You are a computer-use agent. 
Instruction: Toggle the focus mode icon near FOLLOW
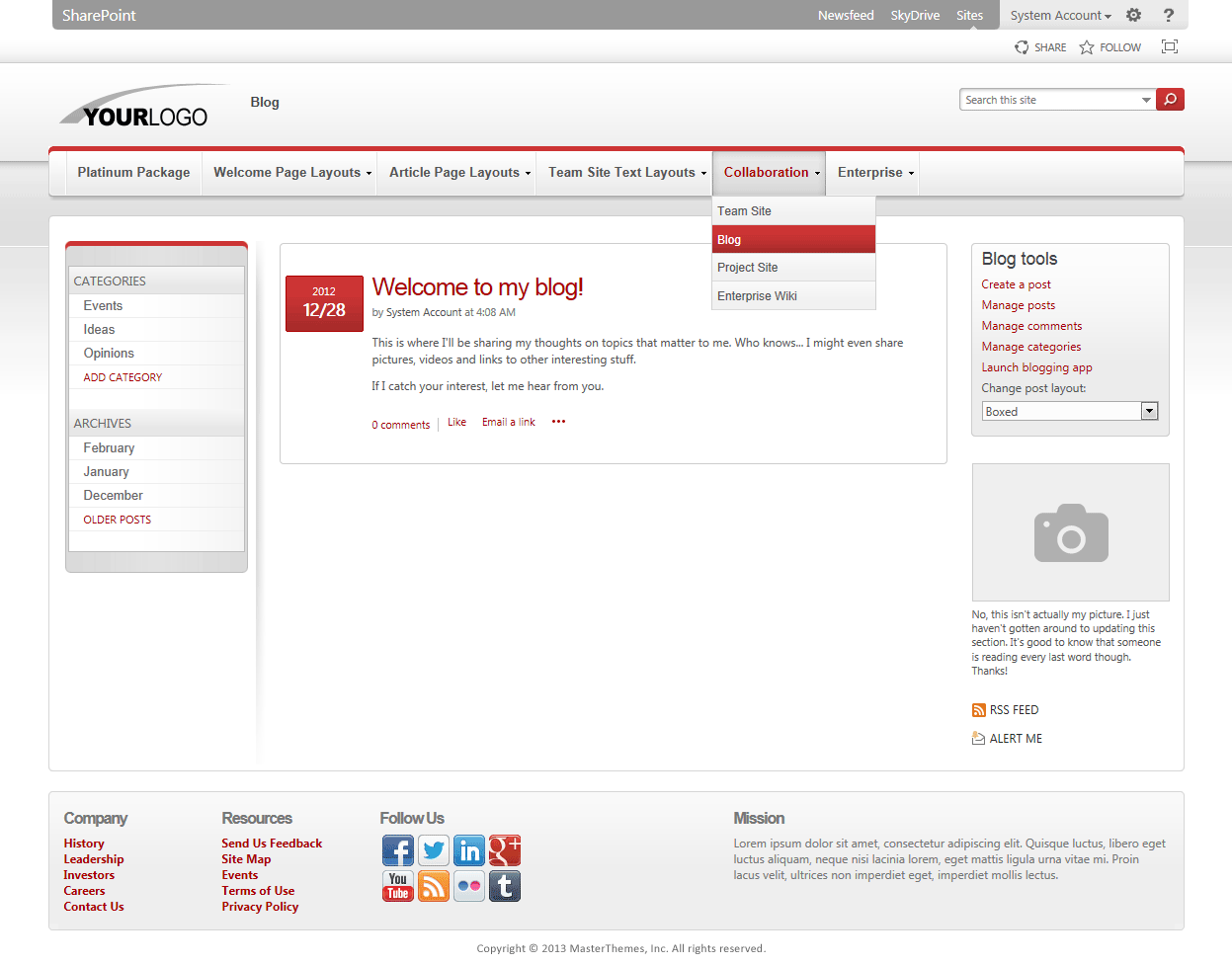1170,46
